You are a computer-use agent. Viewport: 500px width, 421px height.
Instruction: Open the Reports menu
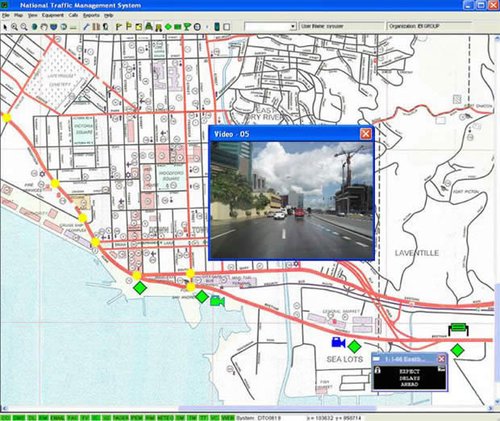point(91,15)
